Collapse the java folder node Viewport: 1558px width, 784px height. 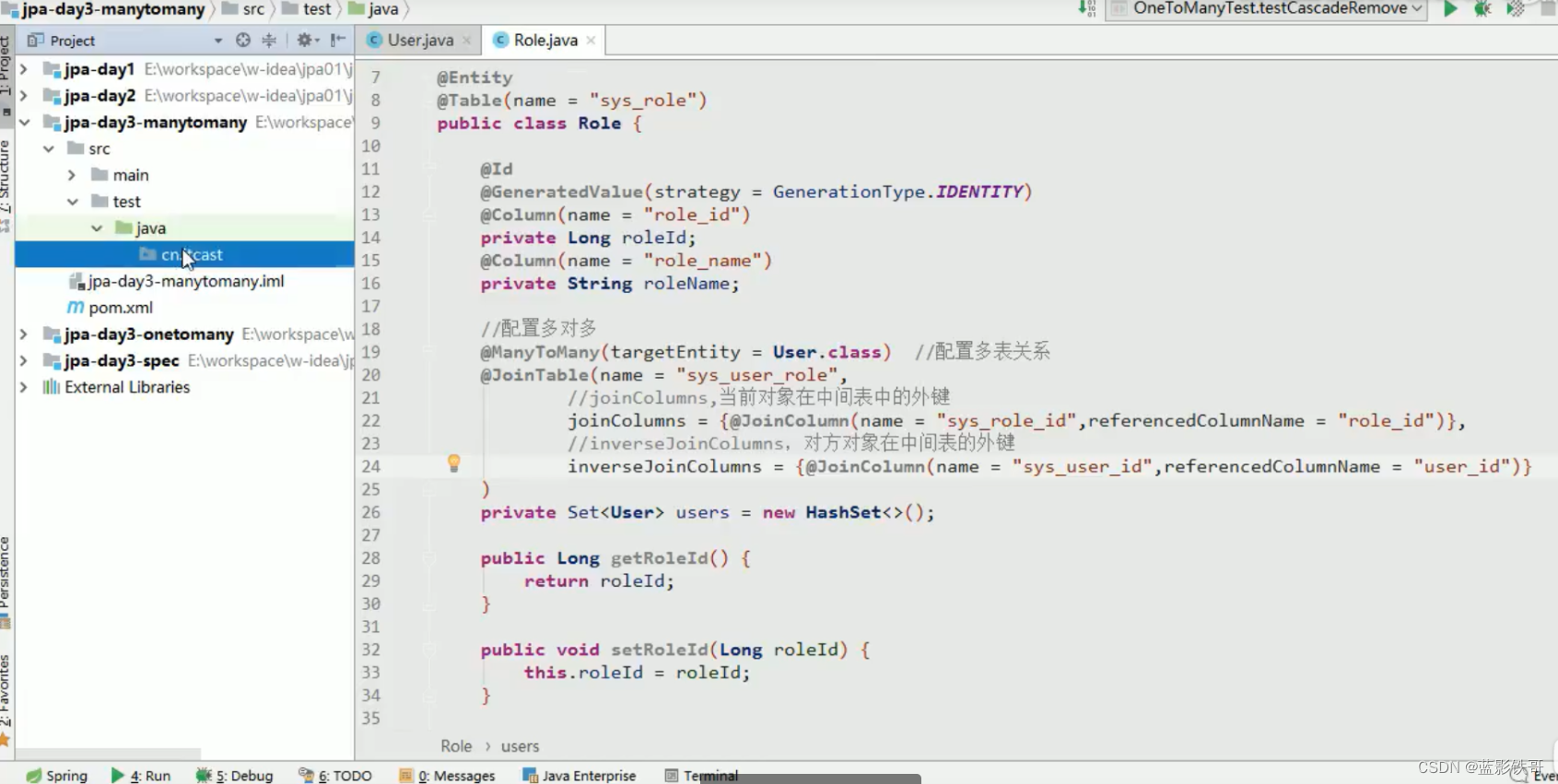(96, 228)
